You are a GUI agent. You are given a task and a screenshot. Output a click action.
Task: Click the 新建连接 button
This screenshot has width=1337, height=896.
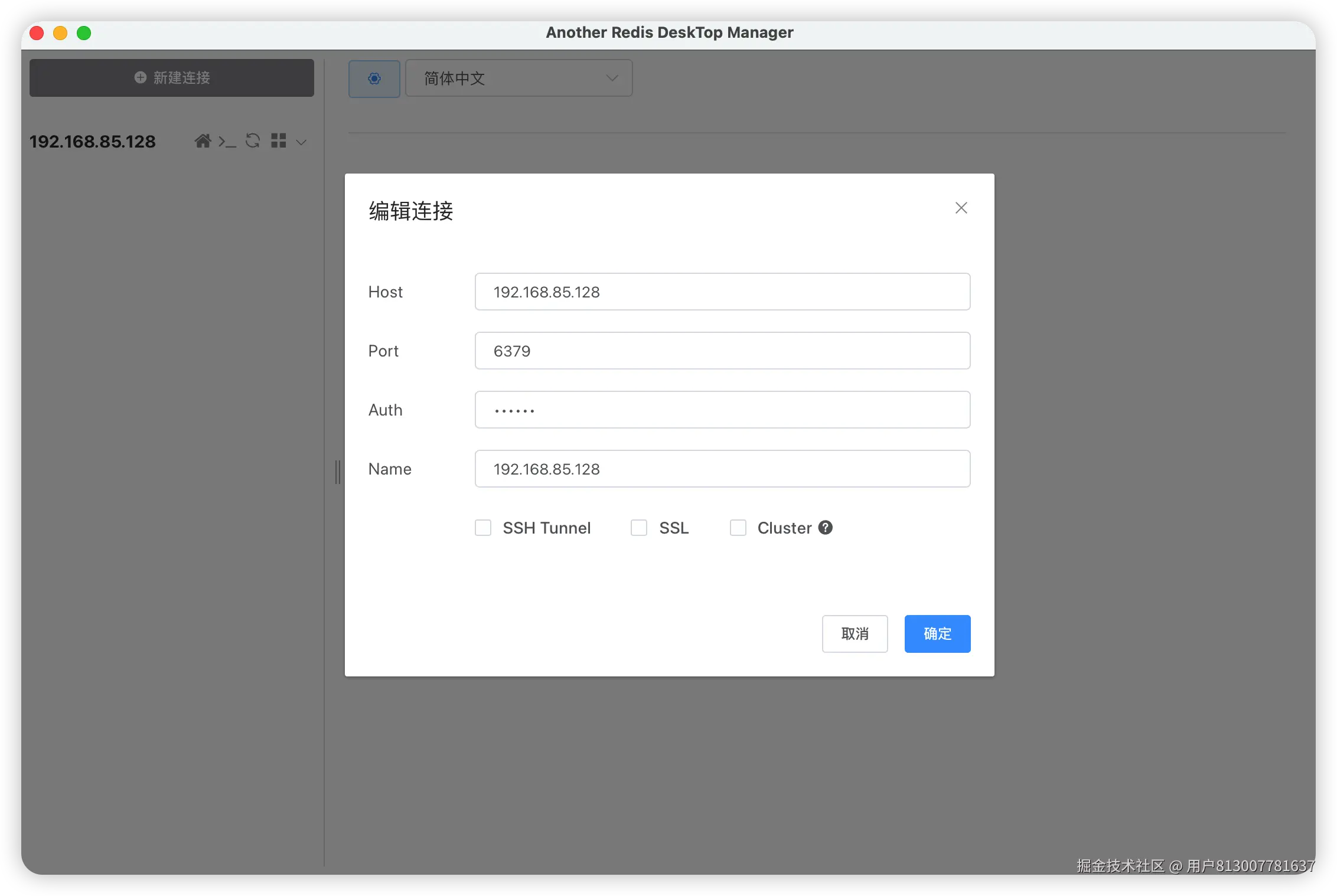pos(172,78)
